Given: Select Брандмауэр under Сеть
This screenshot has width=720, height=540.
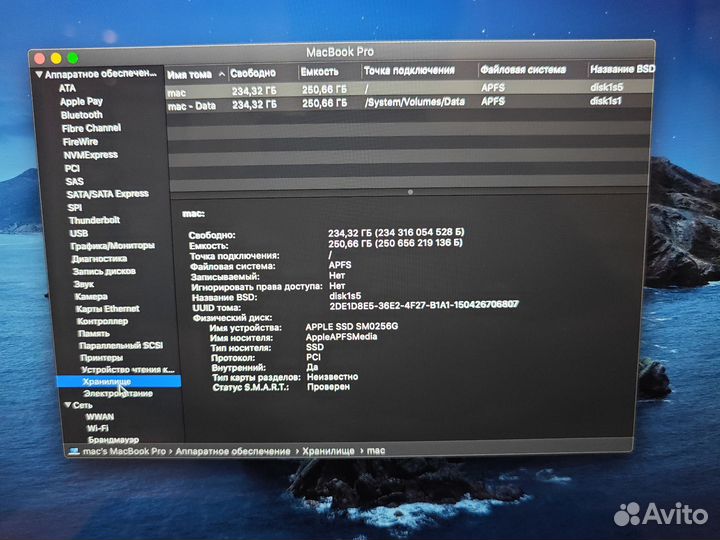Looking at the screenshot, I should coord(113,440).
